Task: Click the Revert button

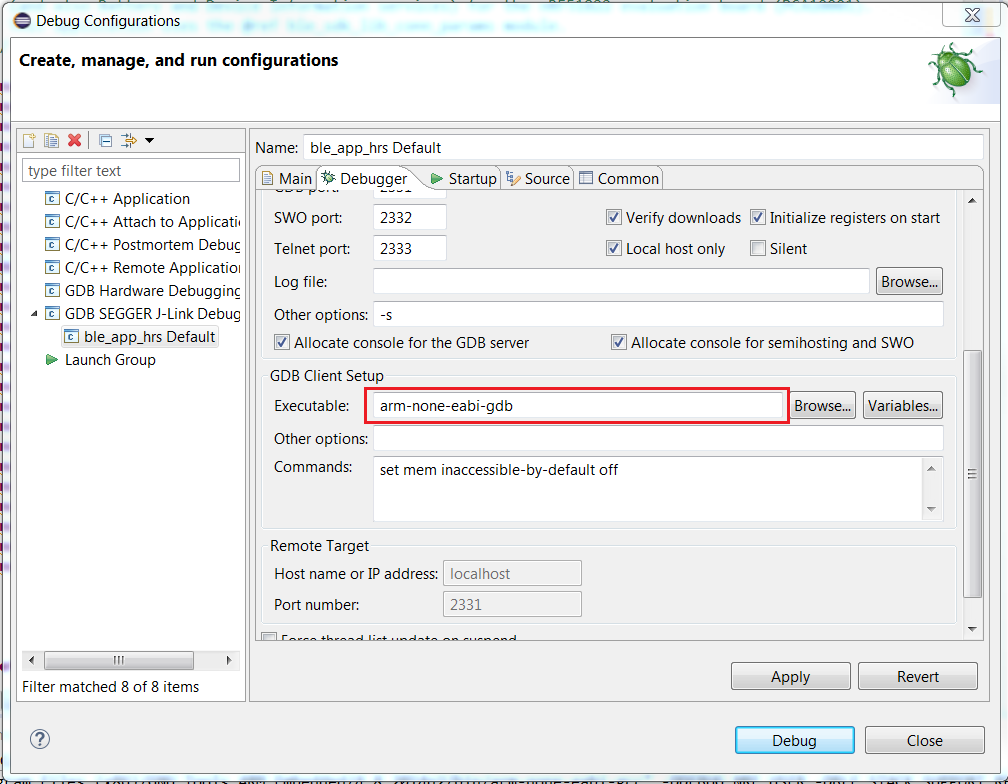Action: pos(917,677)
